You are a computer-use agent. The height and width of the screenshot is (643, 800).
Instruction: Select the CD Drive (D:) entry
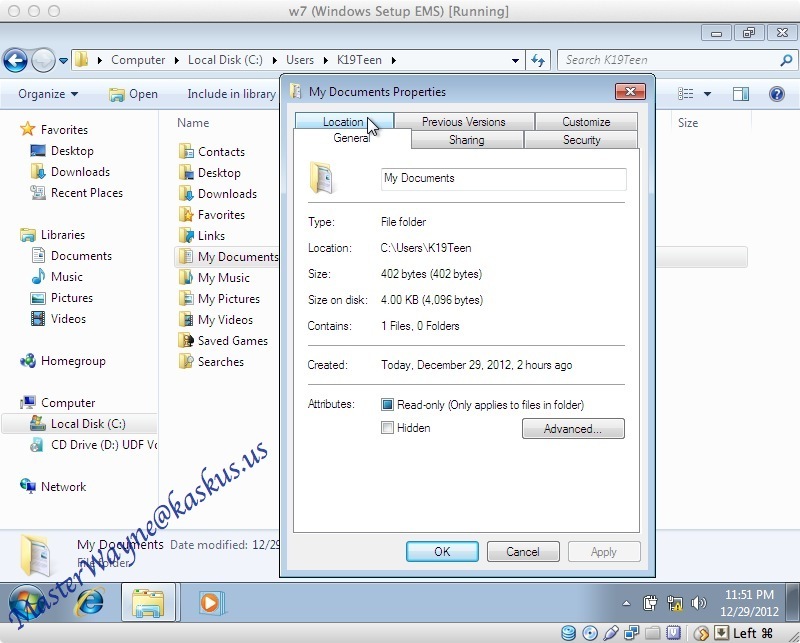(93, 444)
